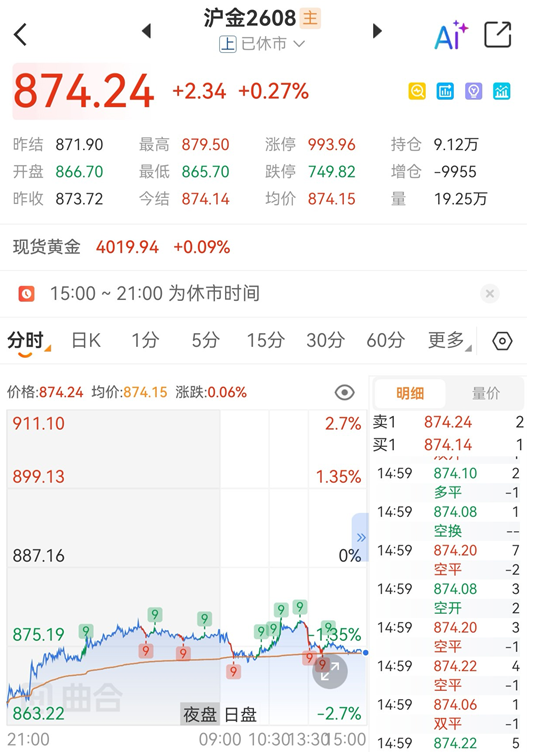
Task: Tap the 持仓 9.12万 value
Action: click(455, 144)
